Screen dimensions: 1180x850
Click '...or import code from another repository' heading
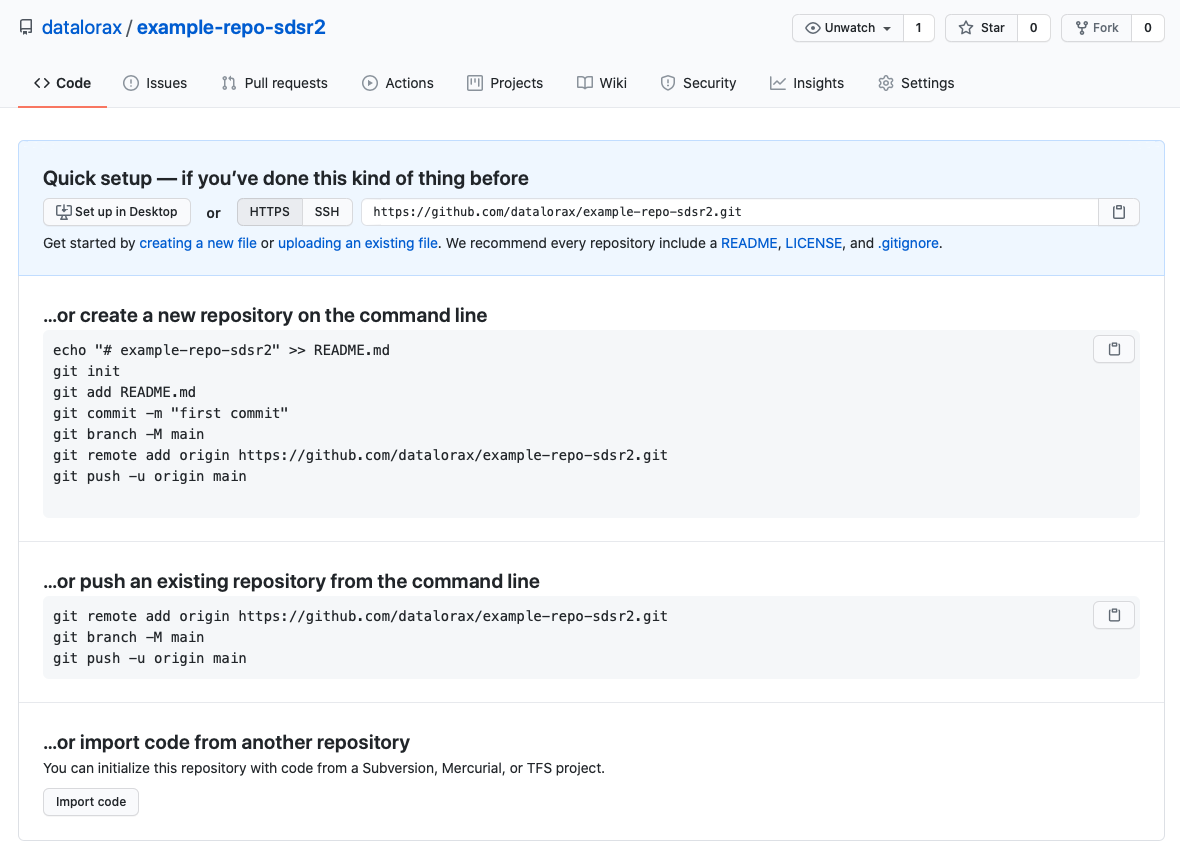227,742
